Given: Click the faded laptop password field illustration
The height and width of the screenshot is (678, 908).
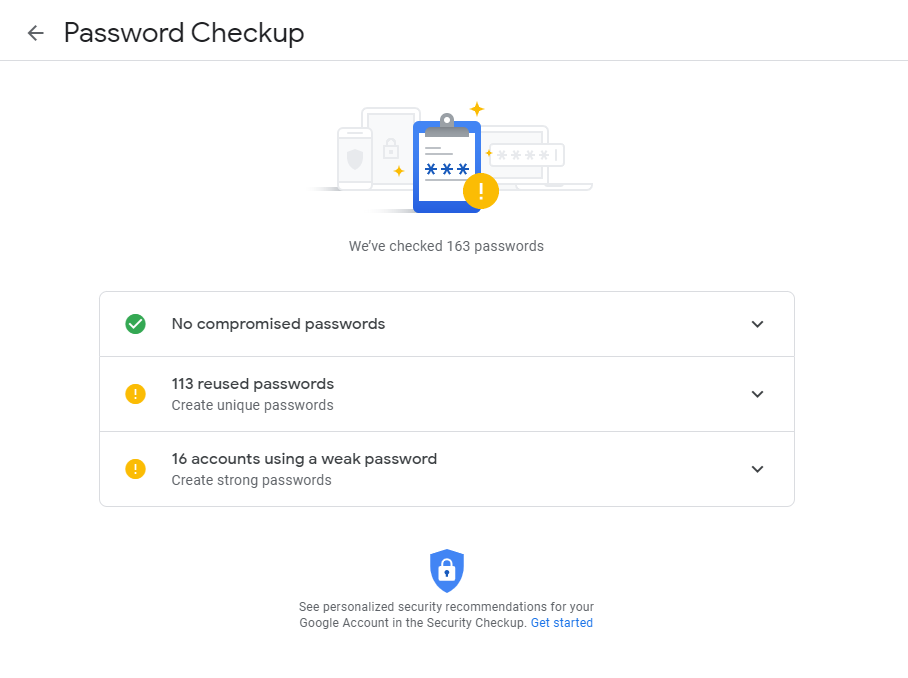Looking at the screenshot, I should (x=536, y=157).
